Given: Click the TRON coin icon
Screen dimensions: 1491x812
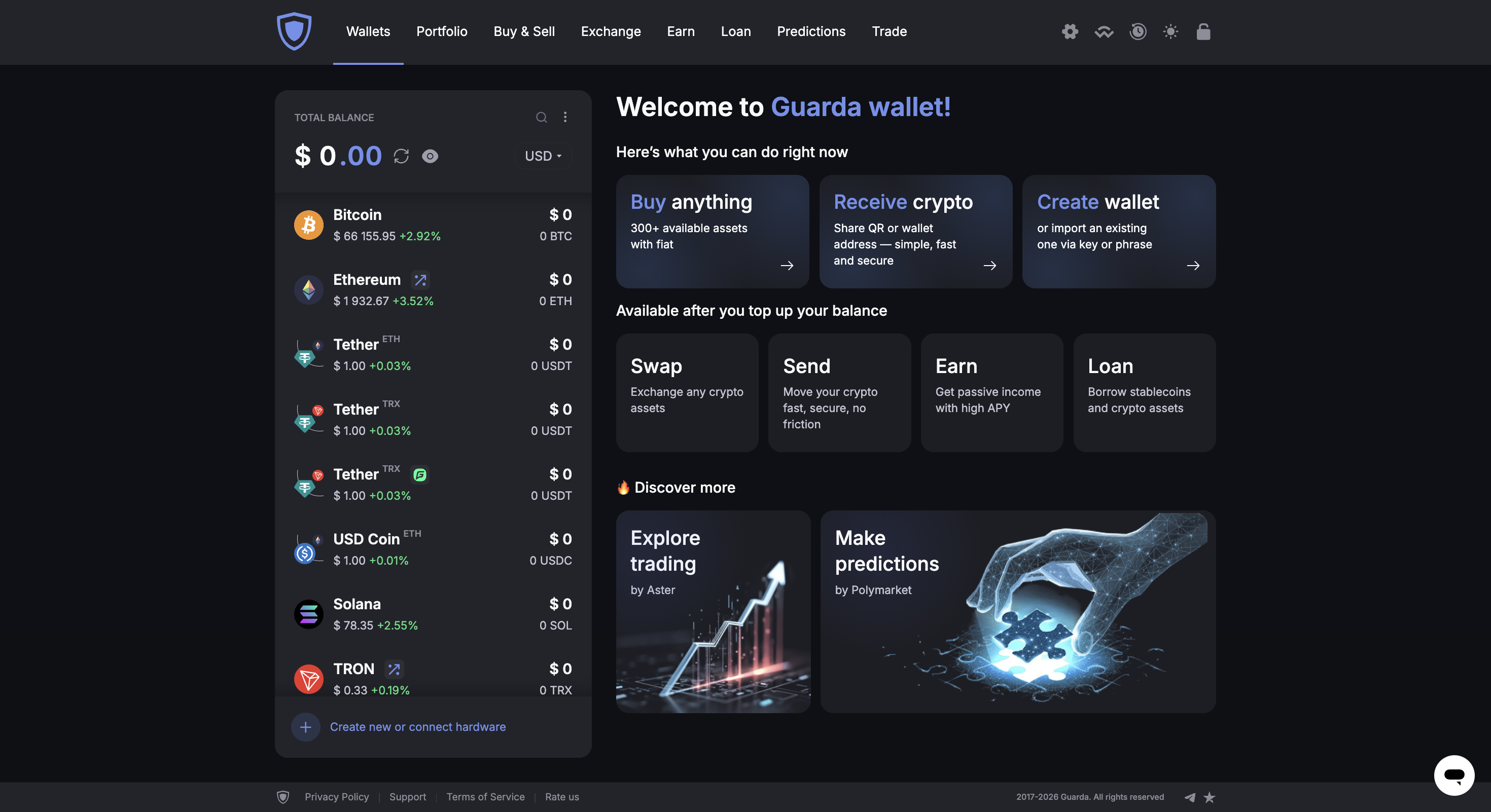Looking at the screenshot, I should point(308,679).
